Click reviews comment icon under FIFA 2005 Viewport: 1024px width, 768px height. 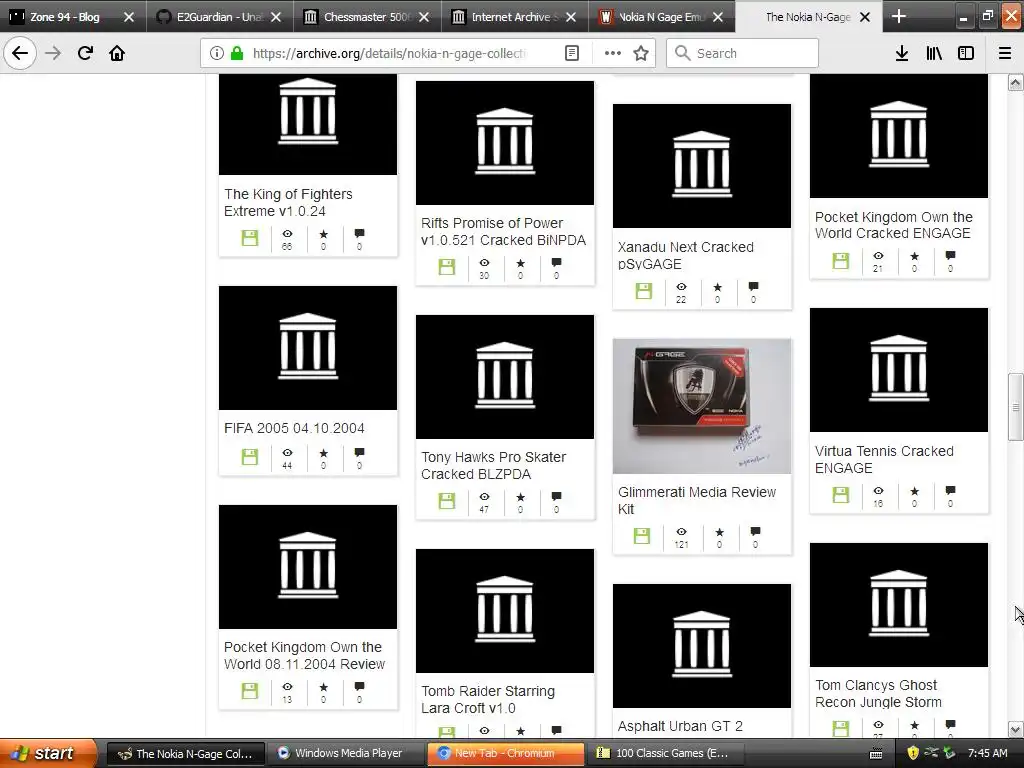tap(359, 453)
